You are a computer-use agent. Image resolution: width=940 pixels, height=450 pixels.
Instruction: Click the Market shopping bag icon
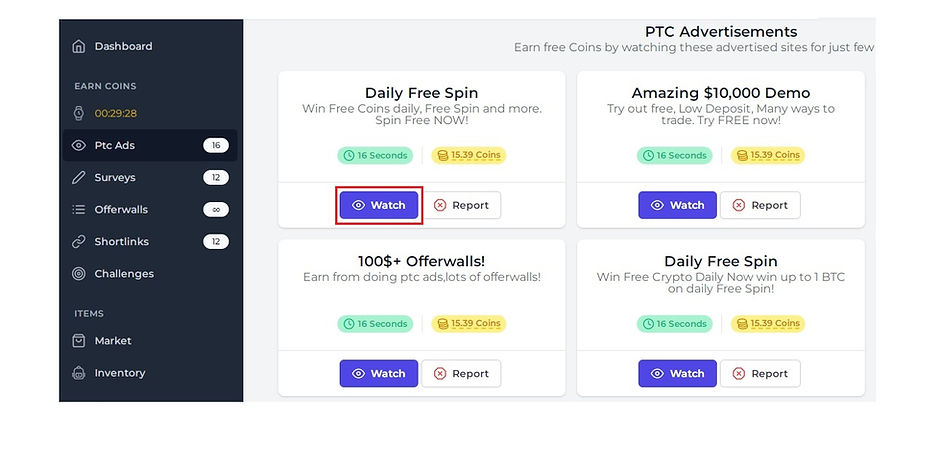[x=79, y=341]
